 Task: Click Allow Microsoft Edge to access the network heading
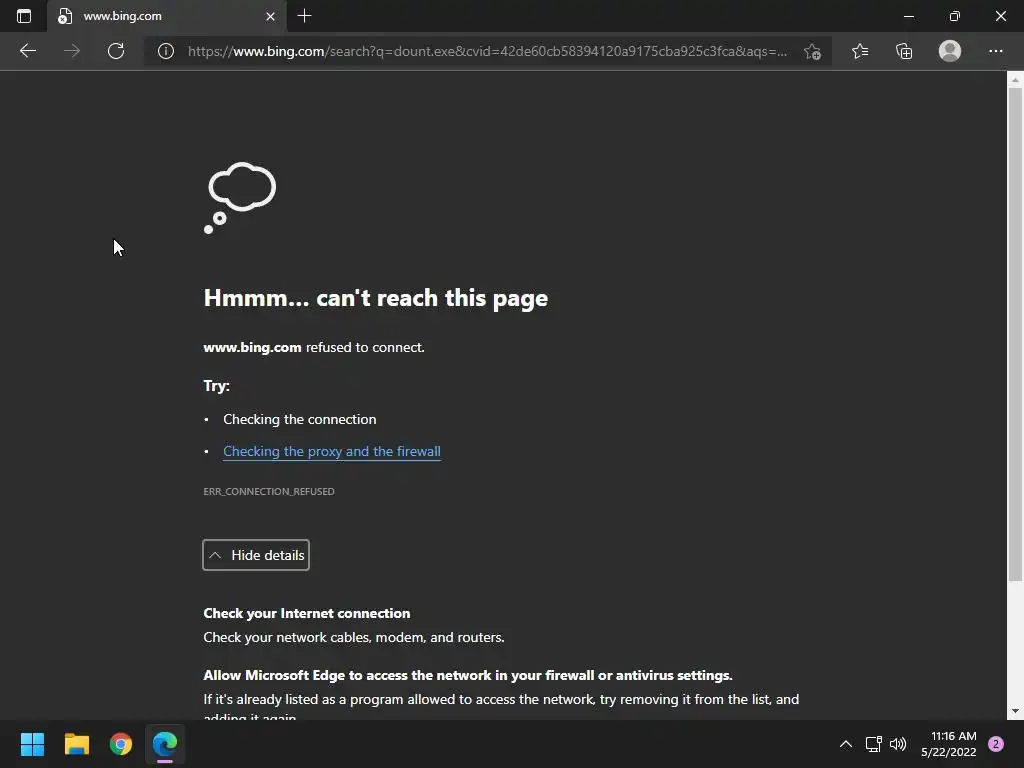point(468,675)
